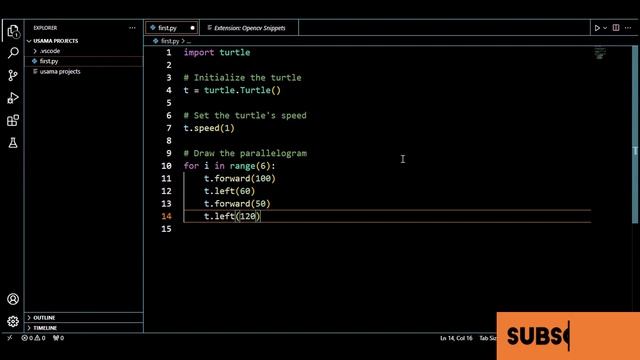Click 't.forward(50)' code line
This screenshot has height=360, width=640.
tap(237, 204)
